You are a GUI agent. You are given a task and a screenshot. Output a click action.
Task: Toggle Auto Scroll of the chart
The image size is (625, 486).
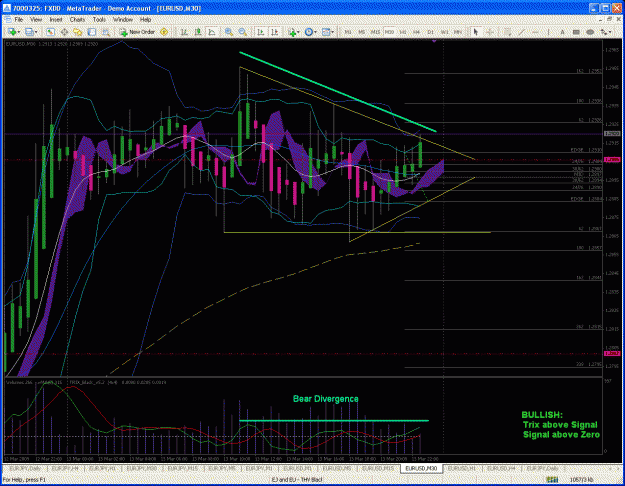point(260,32)
